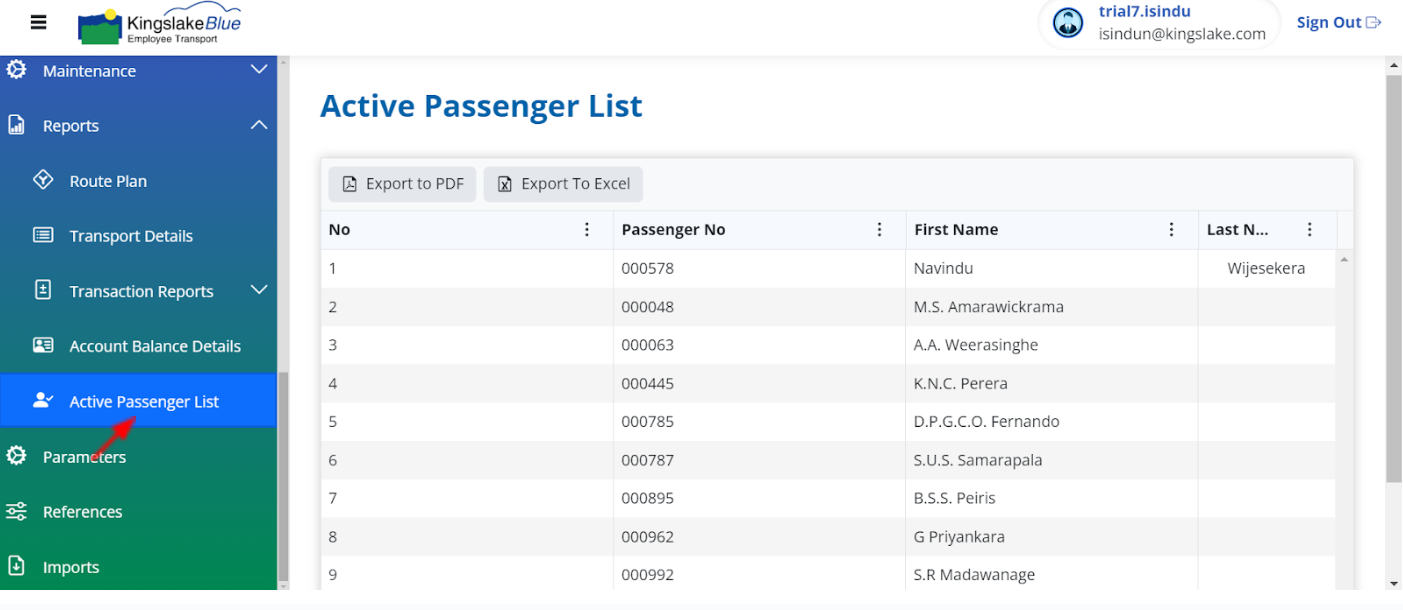The width and height of the screenshot is (1403, 610).
Task: Click the user avatar icon
Action: pos(1068,23)
